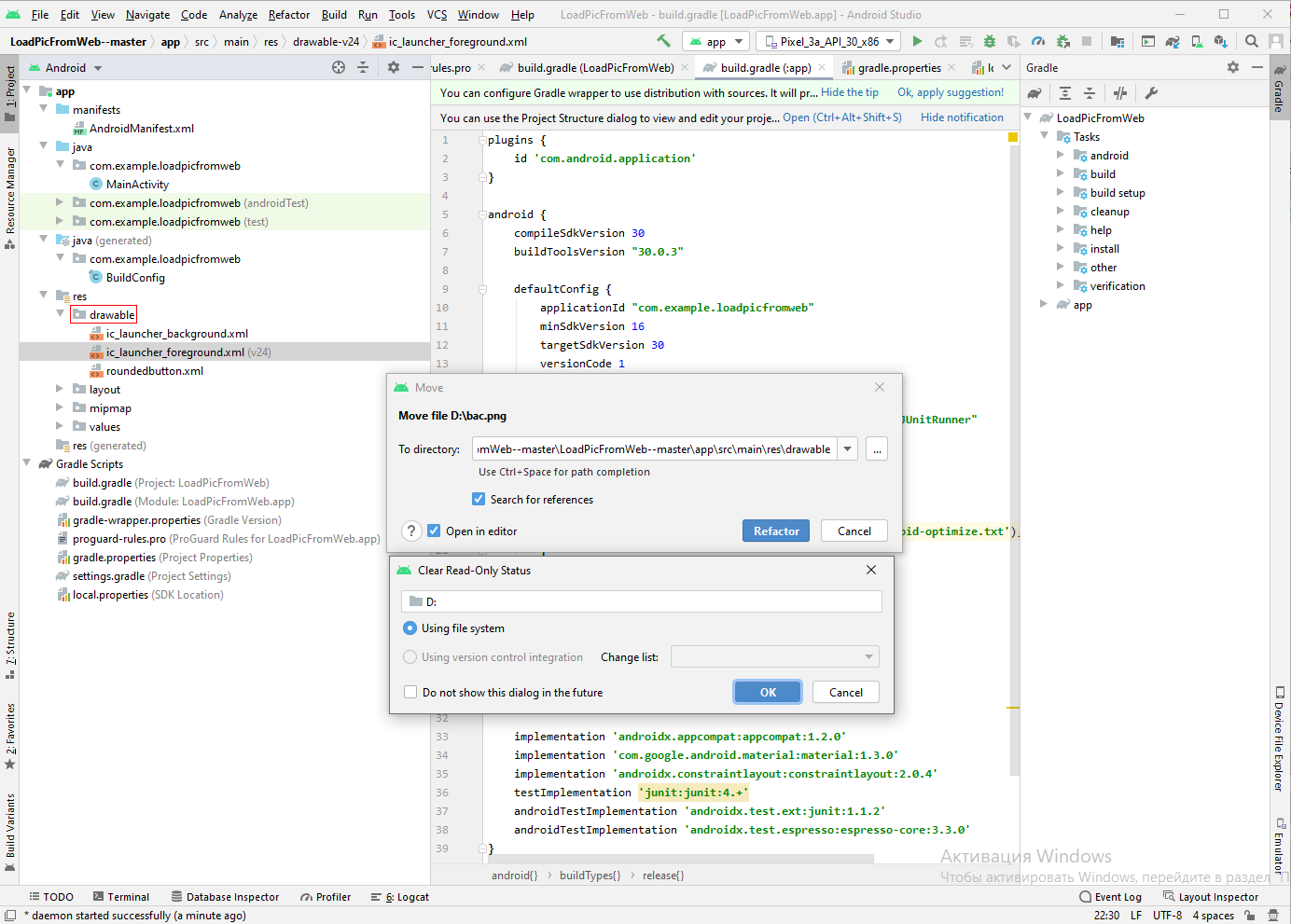Screen dimensions: 1291x924
Task: Check Do not show this dialog option
Action: point(410,692)
